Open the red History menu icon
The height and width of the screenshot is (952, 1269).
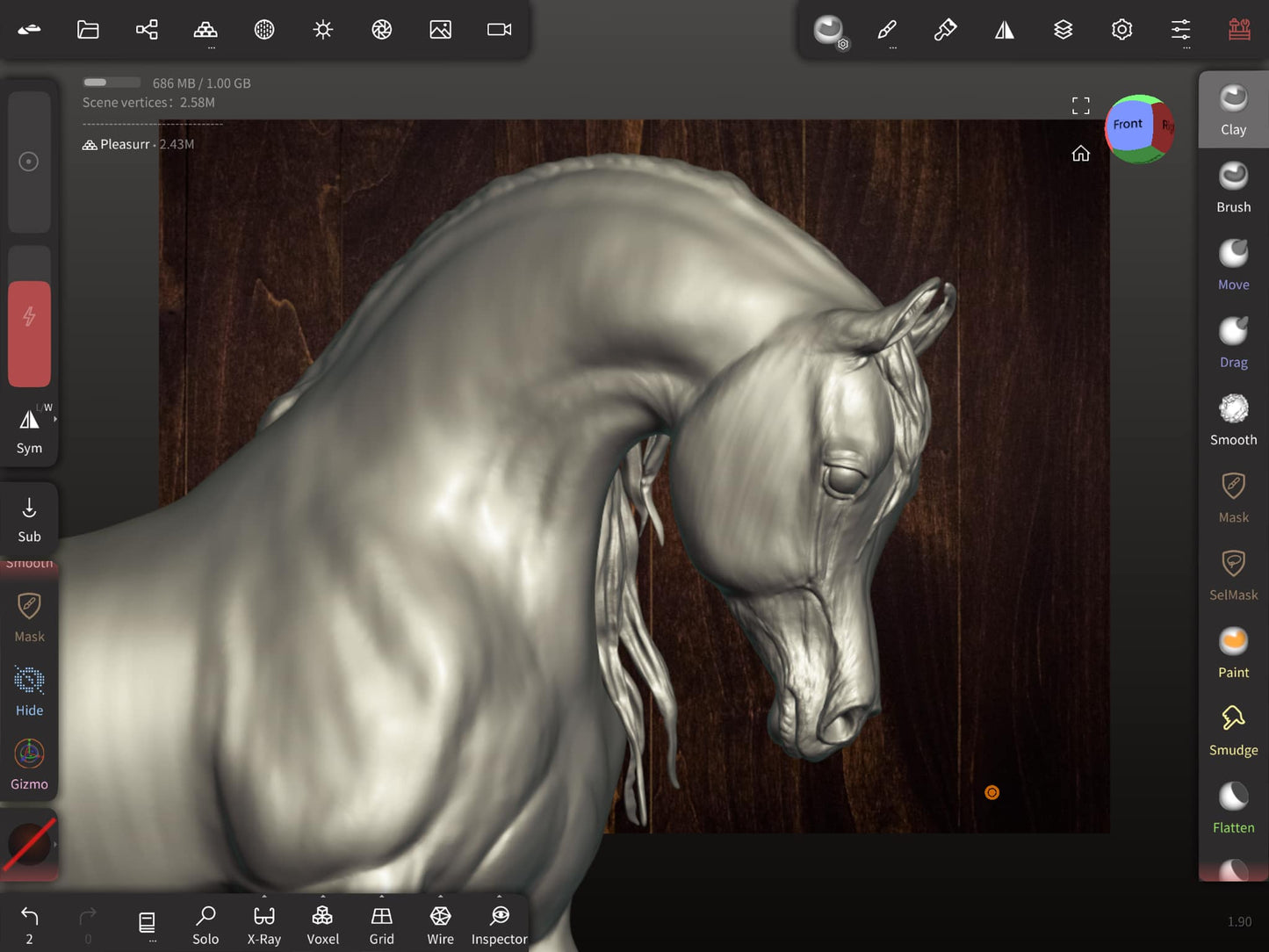click(x=1240, y=30)
